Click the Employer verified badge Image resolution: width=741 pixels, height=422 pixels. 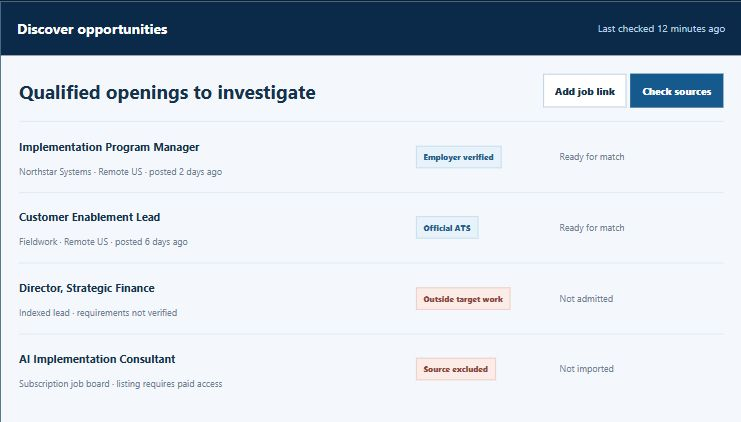(458, 157)
